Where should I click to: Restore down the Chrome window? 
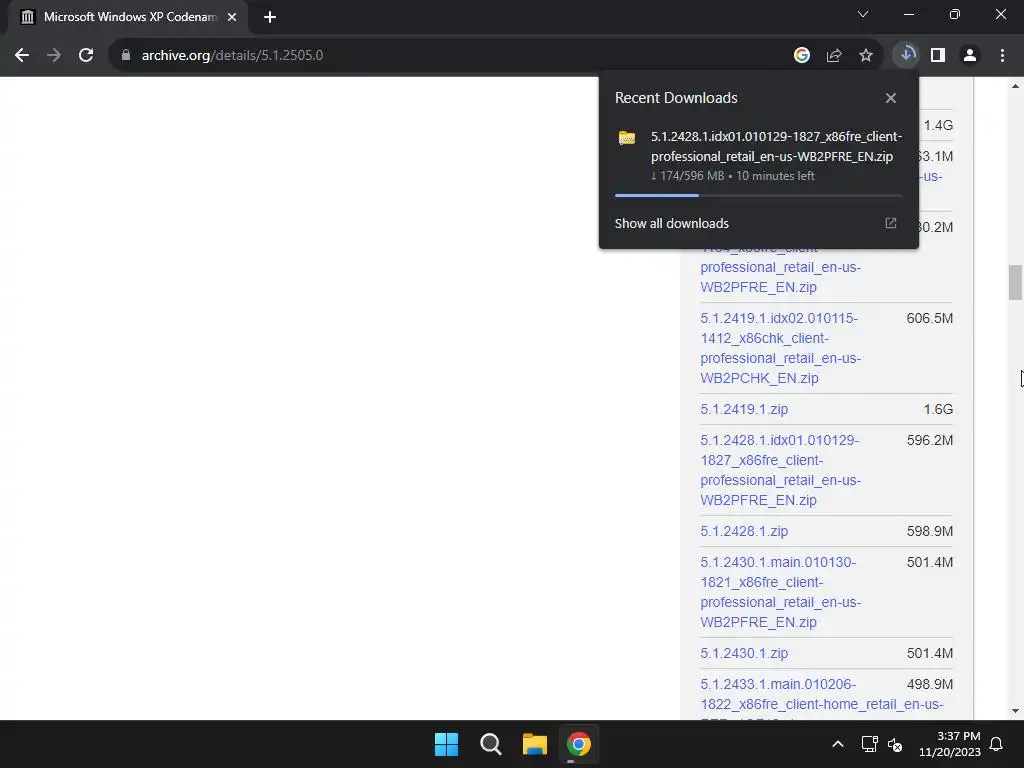pyautogui.click(x=955, y=14)
